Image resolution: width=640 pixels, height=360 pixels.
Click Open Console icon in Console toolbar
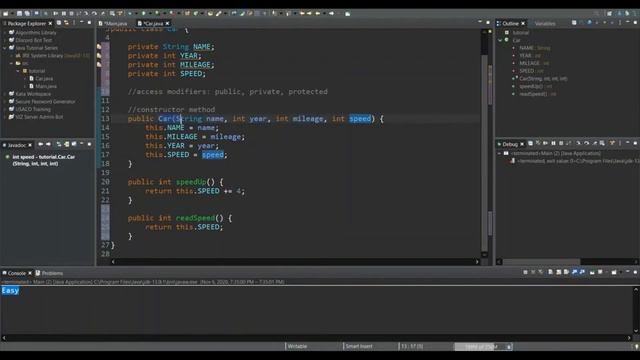coord(614,272)
